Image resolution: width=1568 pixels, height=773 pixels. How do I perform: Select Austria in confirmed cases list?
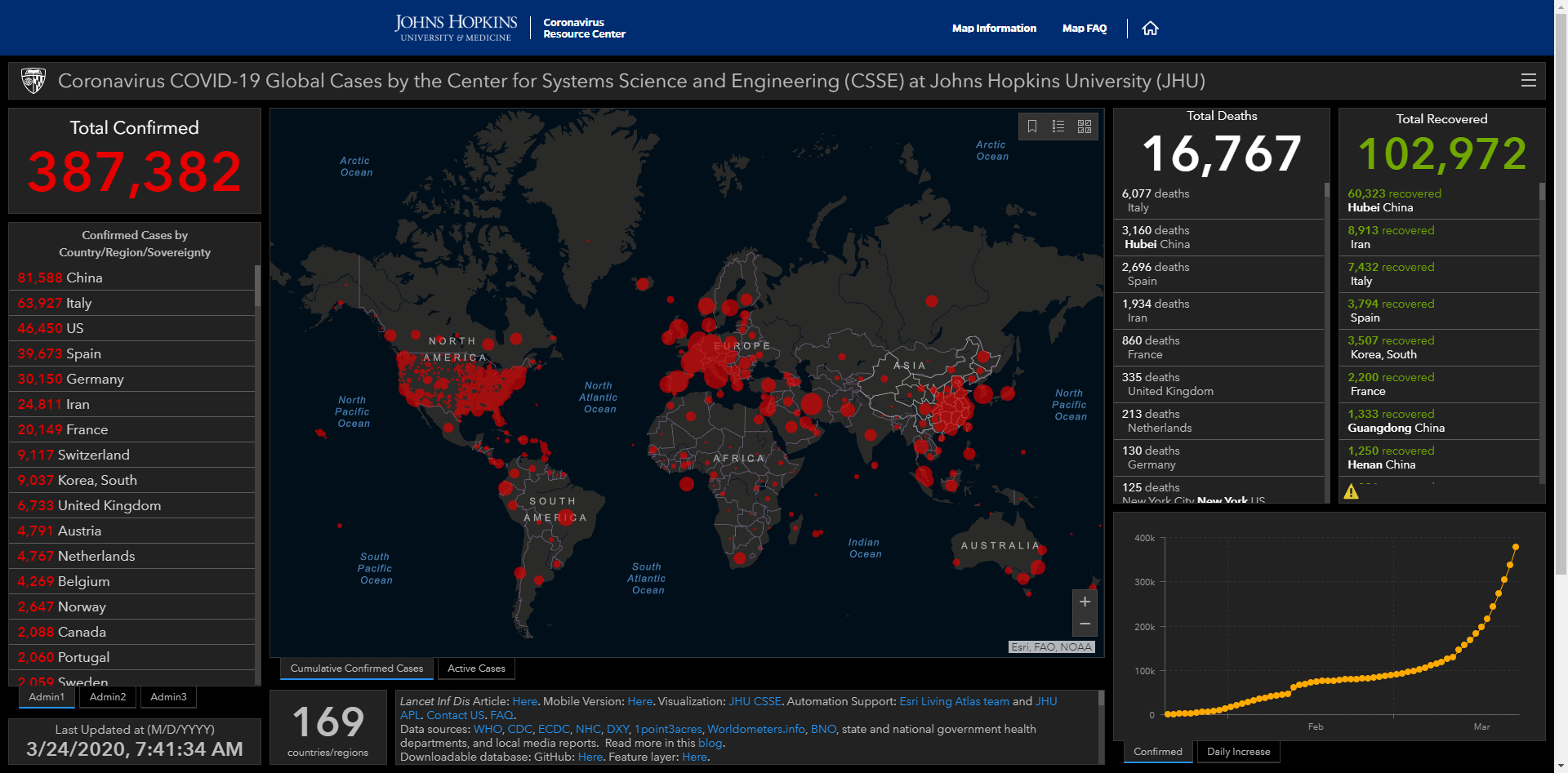point(131,531)
